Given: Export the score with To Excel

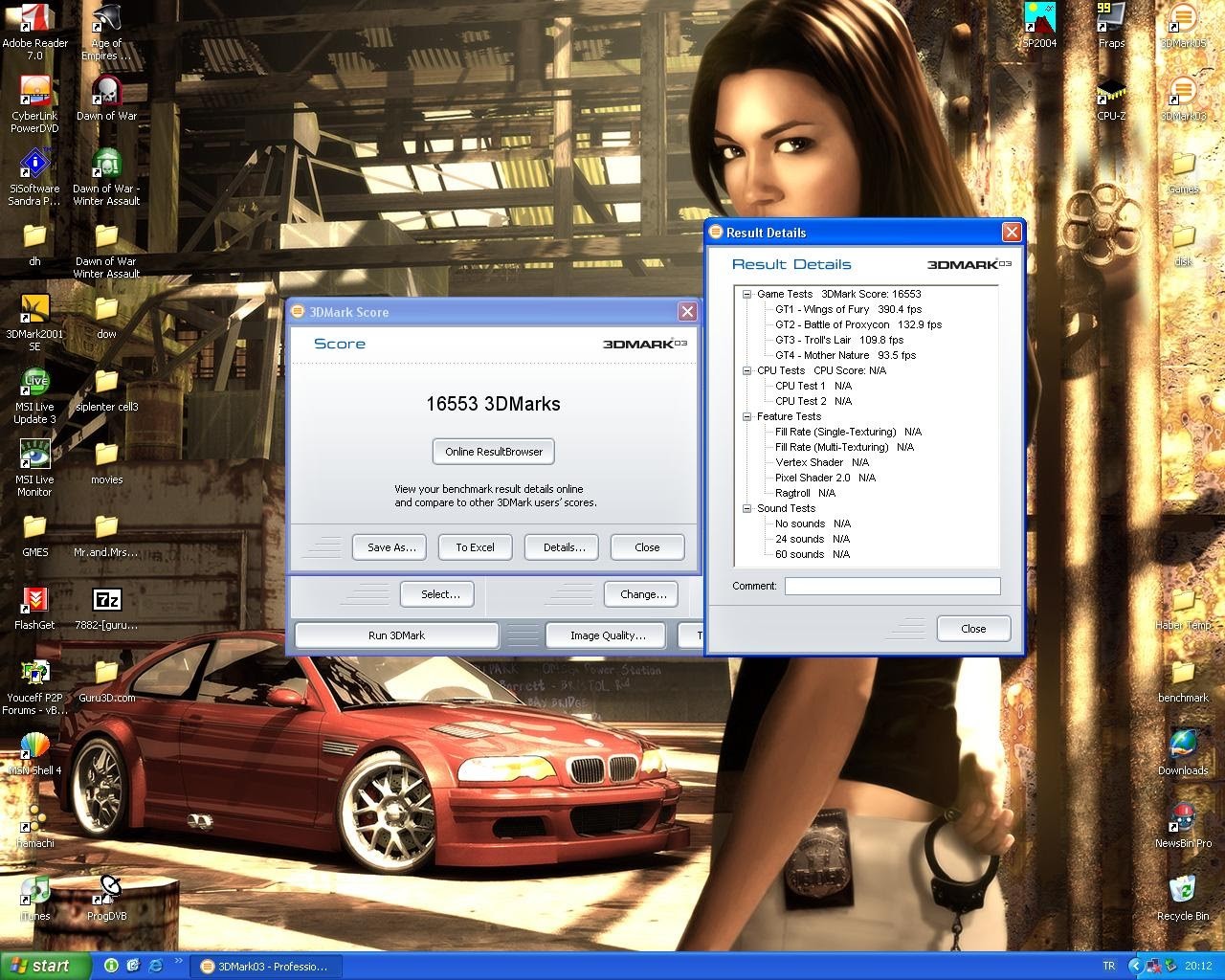Looking at the screenshot, I should (x=475, y=547).
